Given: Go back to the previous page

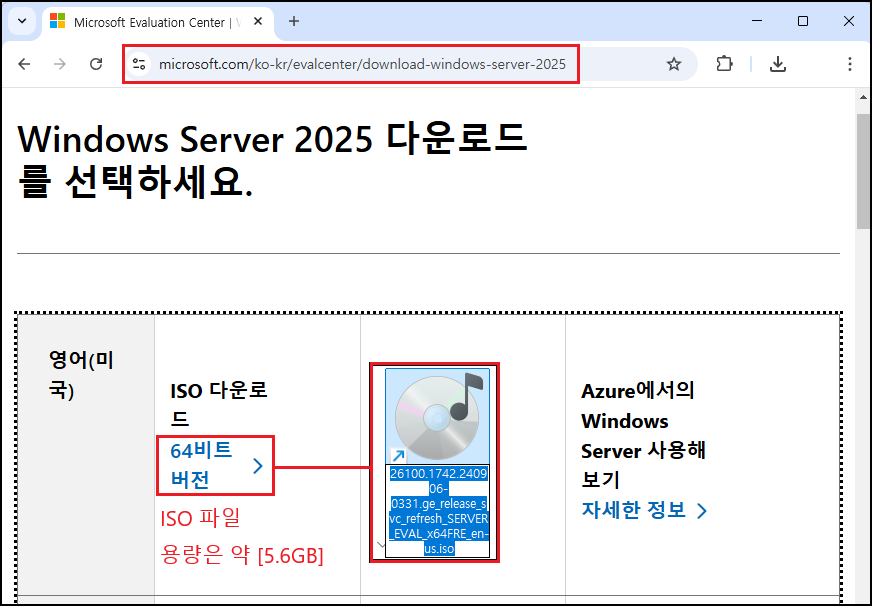Looking at the screenshot, I should pos(24,64).
